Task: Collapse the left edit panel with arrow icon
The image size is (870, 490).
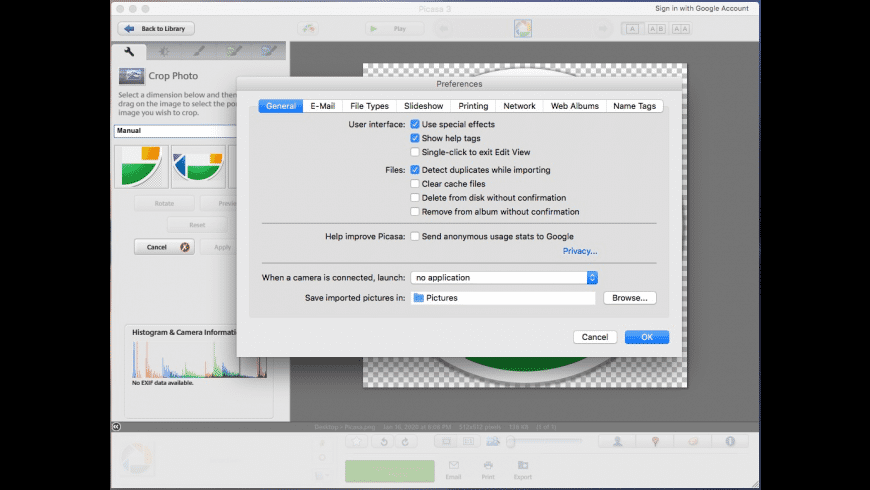Action: tap(116, 426)
